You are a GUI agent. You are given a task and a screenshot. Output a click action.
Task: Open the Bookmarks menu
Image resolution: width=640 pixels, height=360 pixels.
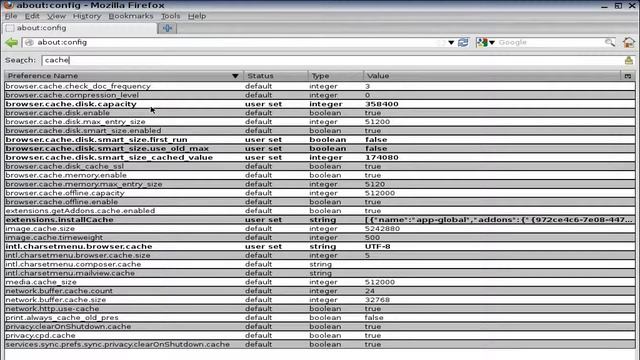(131, 16)
